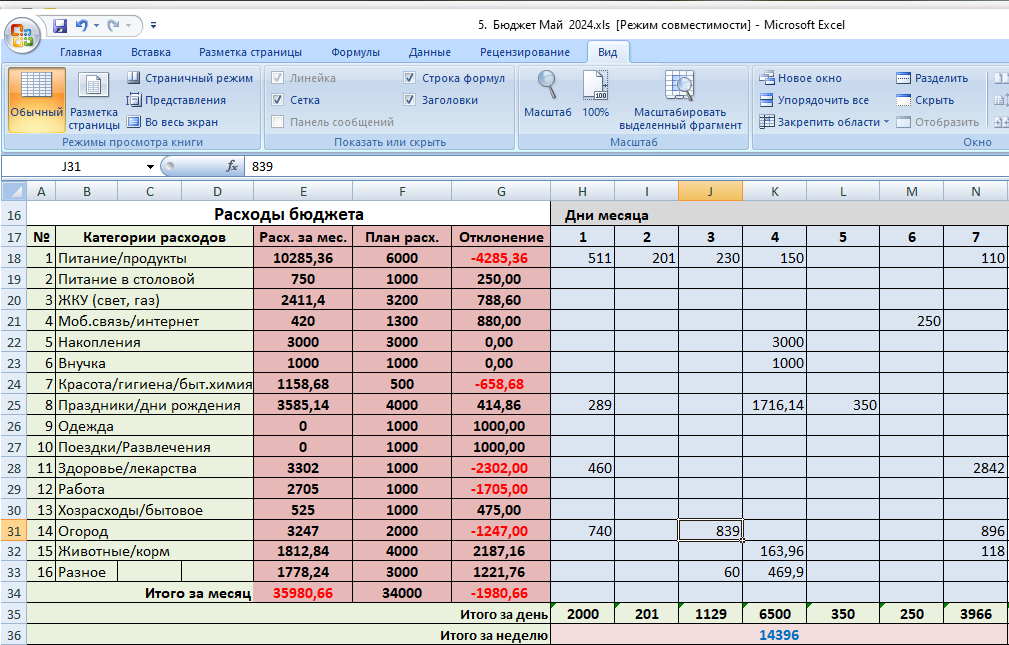
Task: Open Представления custom views
Action: [176, 100]
